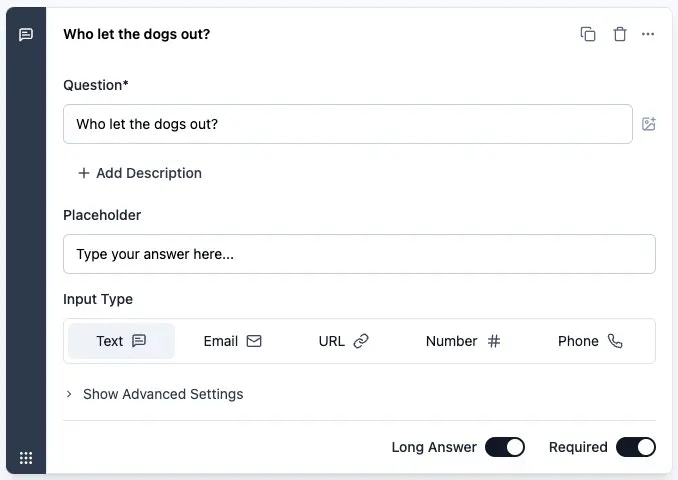Click the add image icon beside question field
Screen dimensions: 678x480
point(649,124)
